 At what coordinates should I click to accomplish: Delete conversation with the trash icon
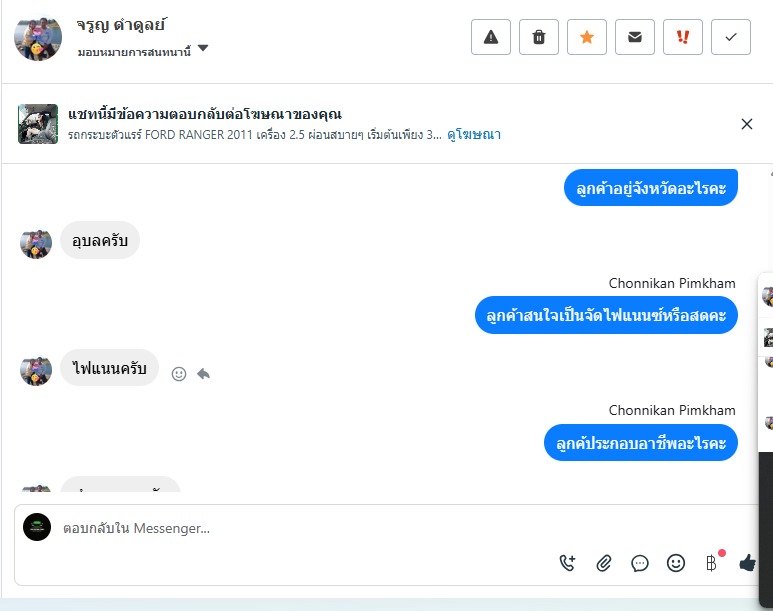coord(539,37)
